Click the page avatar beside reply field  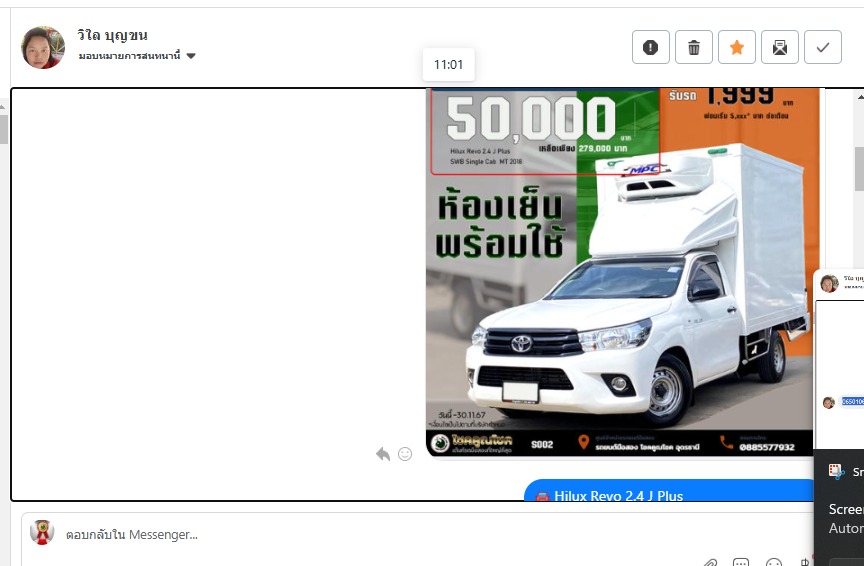pyautogui.click(x=42, y=532)
